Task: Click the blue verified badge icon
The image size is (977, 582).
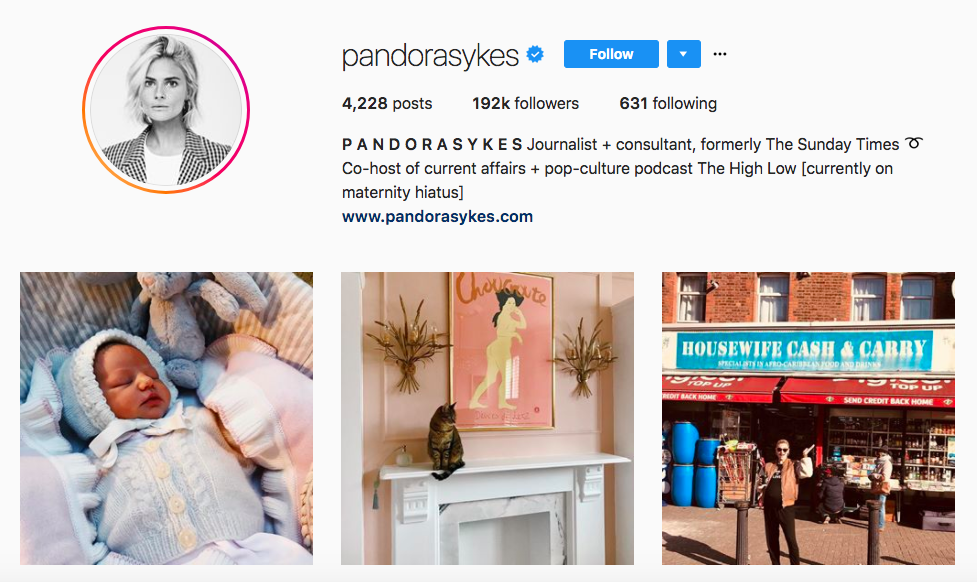Action: click(535, 54)
